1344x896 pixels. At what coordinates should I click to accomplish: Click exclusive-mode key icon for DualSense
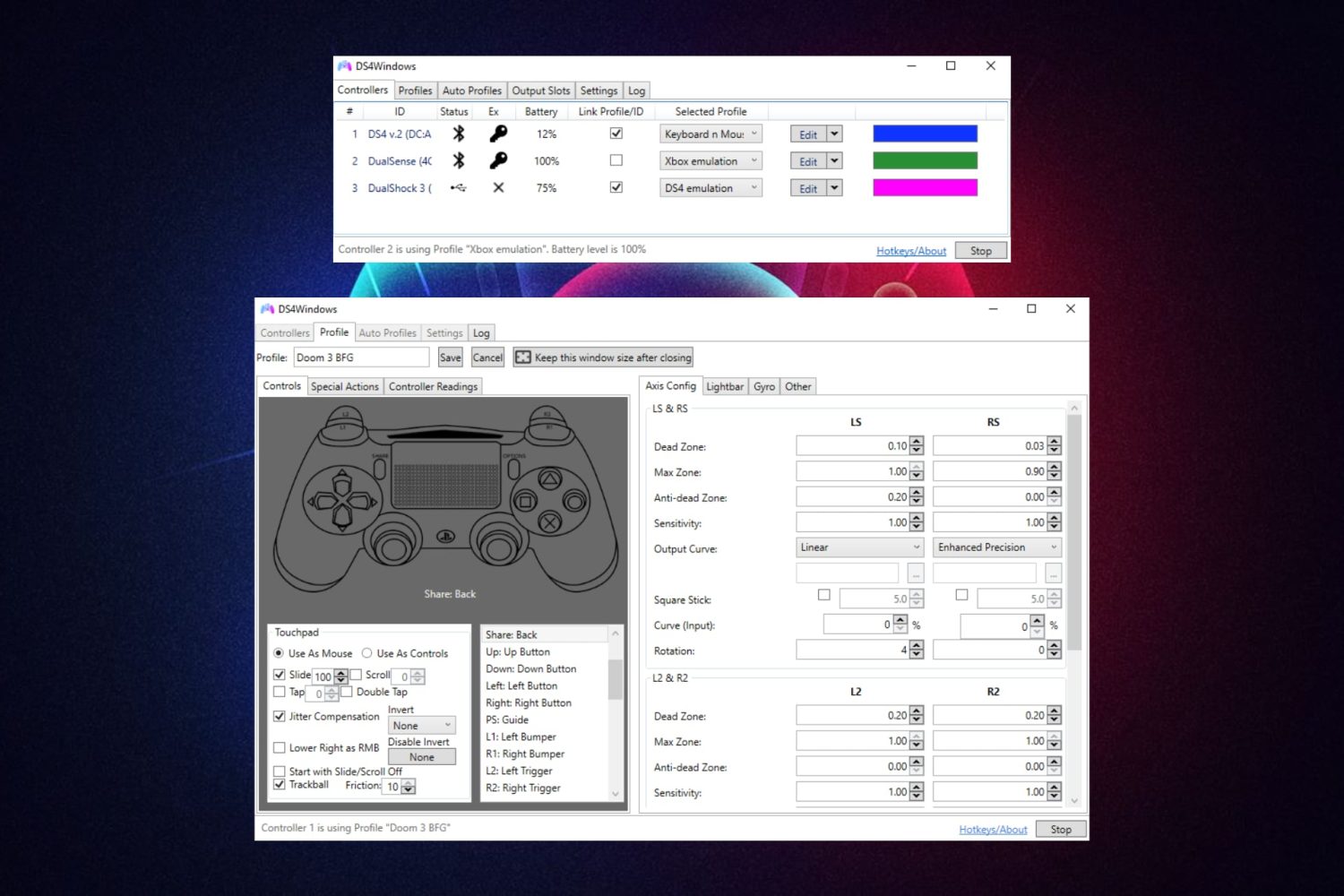498,160
